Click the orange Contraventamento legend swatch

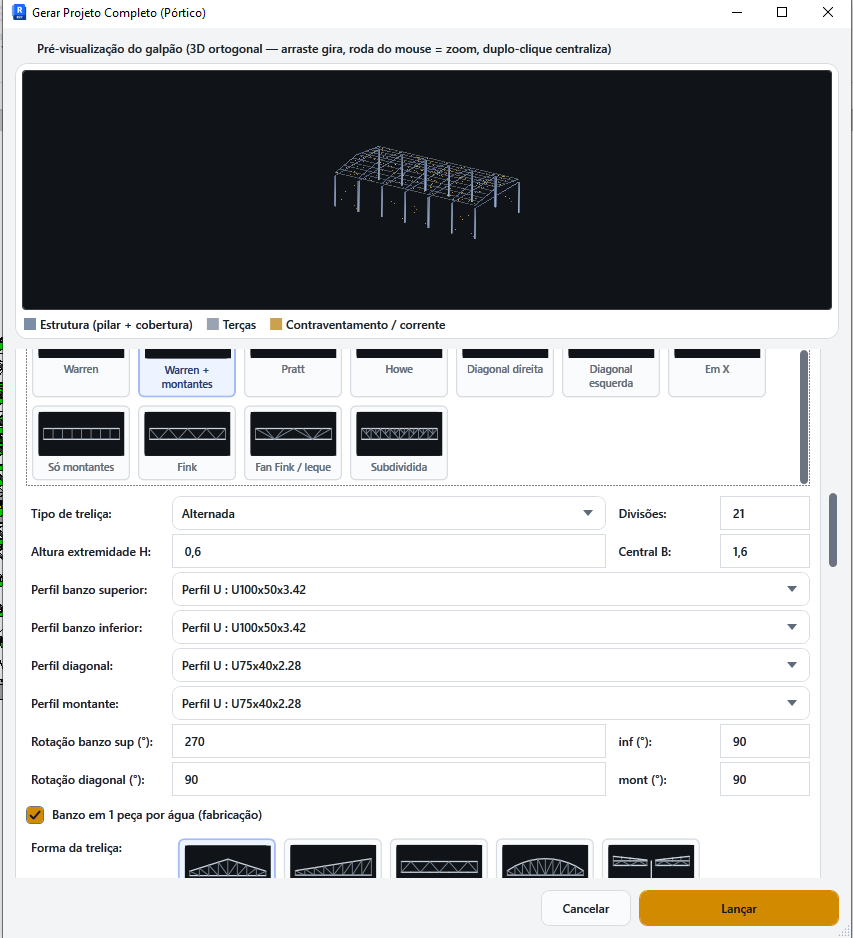click(x=276, y=324)
